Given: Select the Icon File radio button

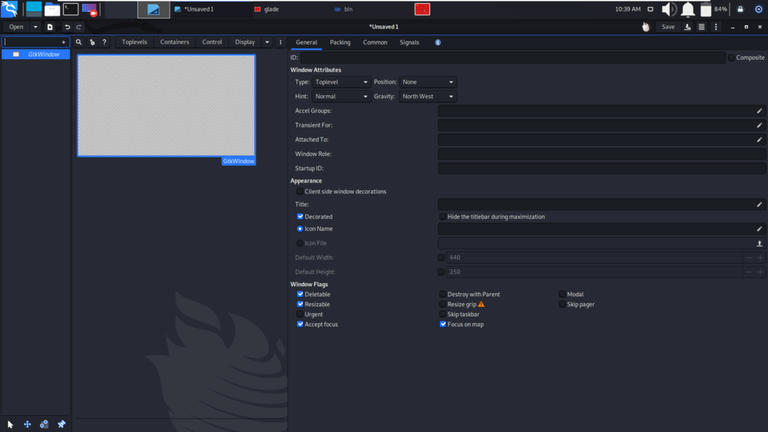Looking at the screenshot, I should point(300,243).
